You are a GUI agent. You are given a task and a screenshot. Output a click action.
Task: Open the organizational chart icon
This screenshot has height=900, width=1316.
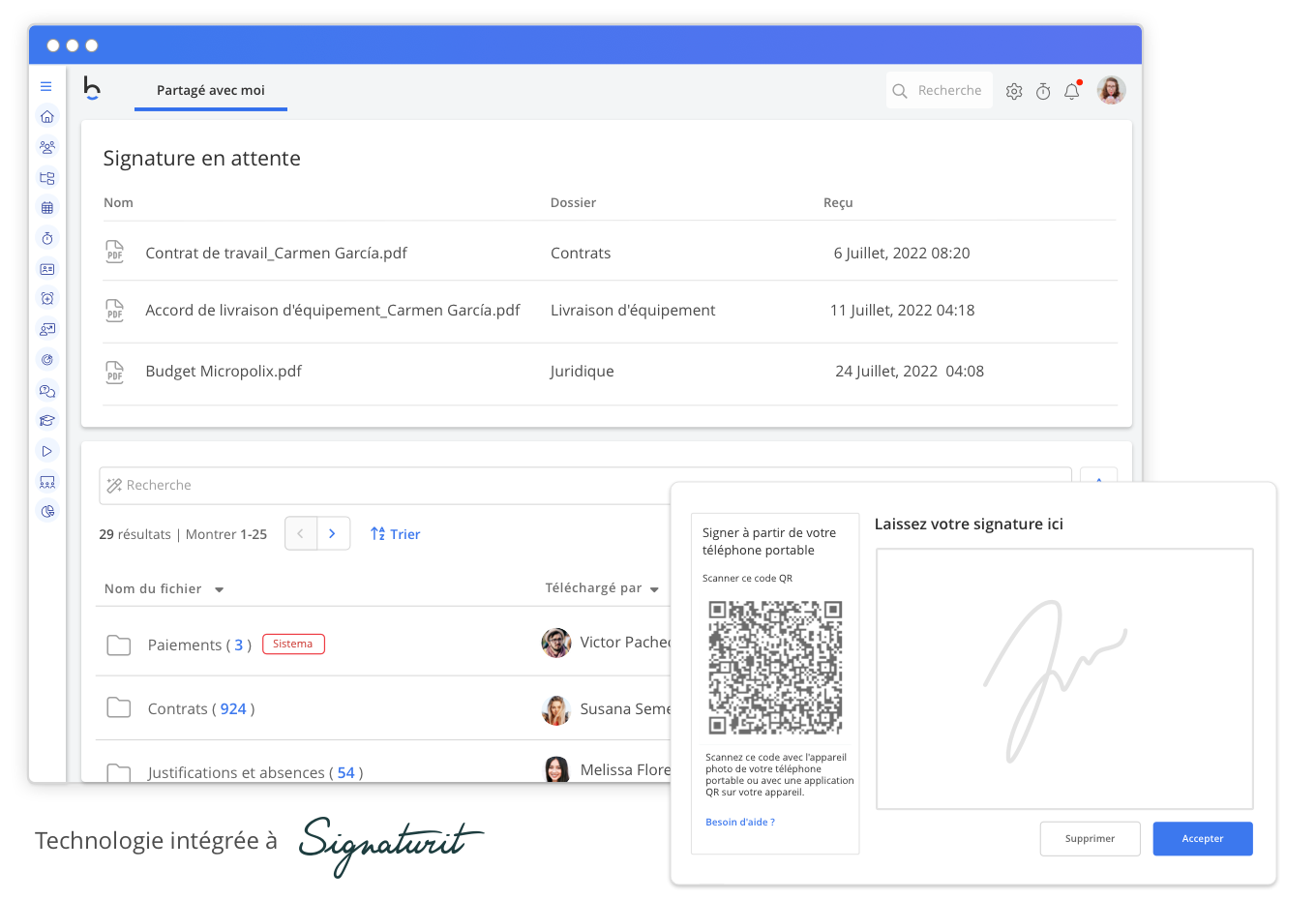point(46,178)
